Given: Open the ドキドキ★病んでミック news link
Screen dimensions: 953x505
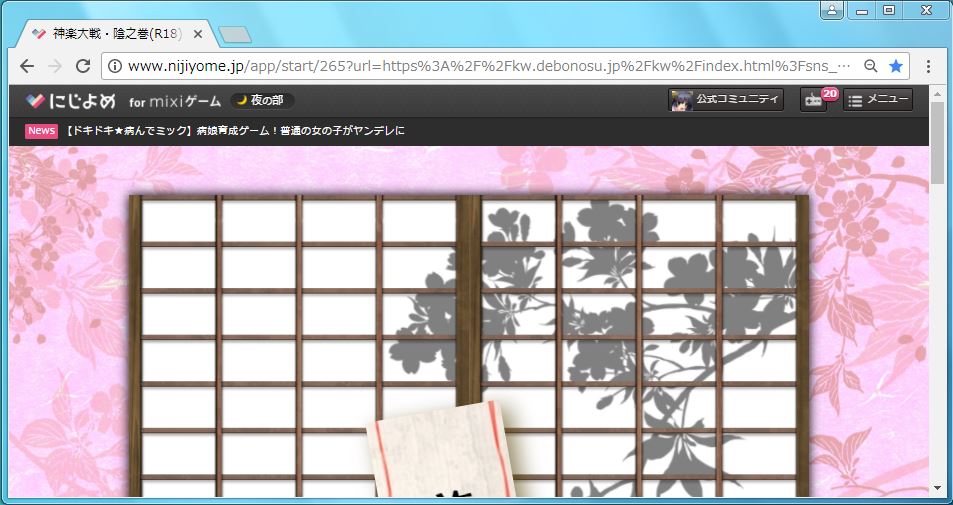Looking at the screenshot, I should (x=235, y=131).
